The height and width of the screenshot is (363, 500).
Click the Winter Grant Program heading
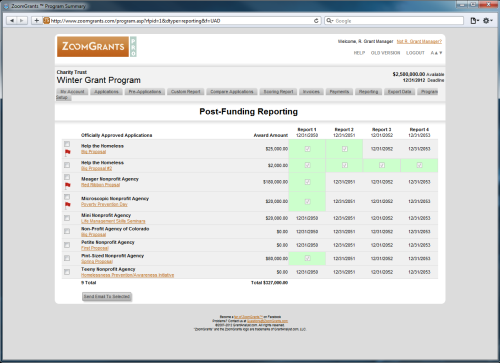pyautogui.click(x=99, y=80)
